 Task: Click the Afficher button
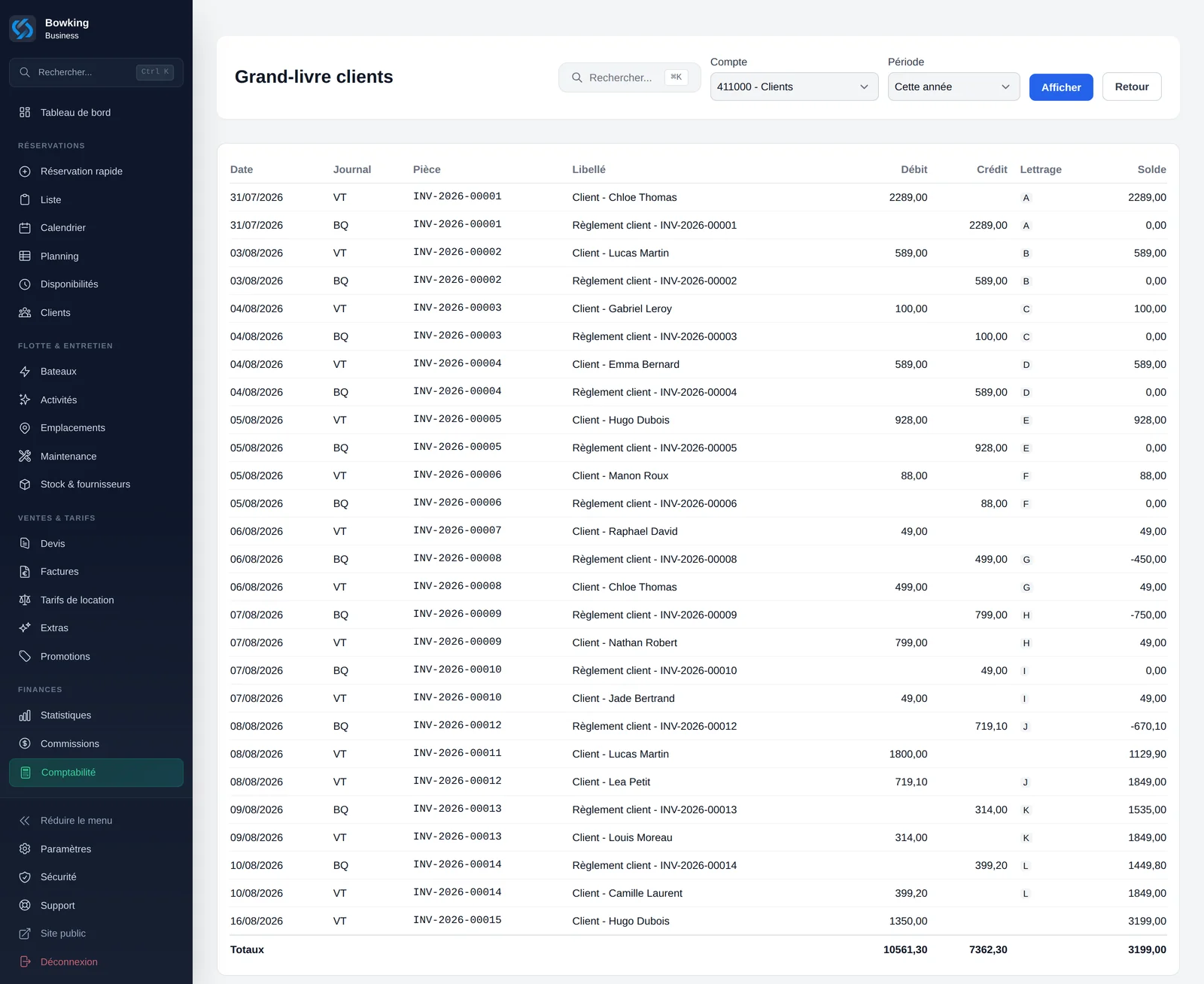[1061, 87]
